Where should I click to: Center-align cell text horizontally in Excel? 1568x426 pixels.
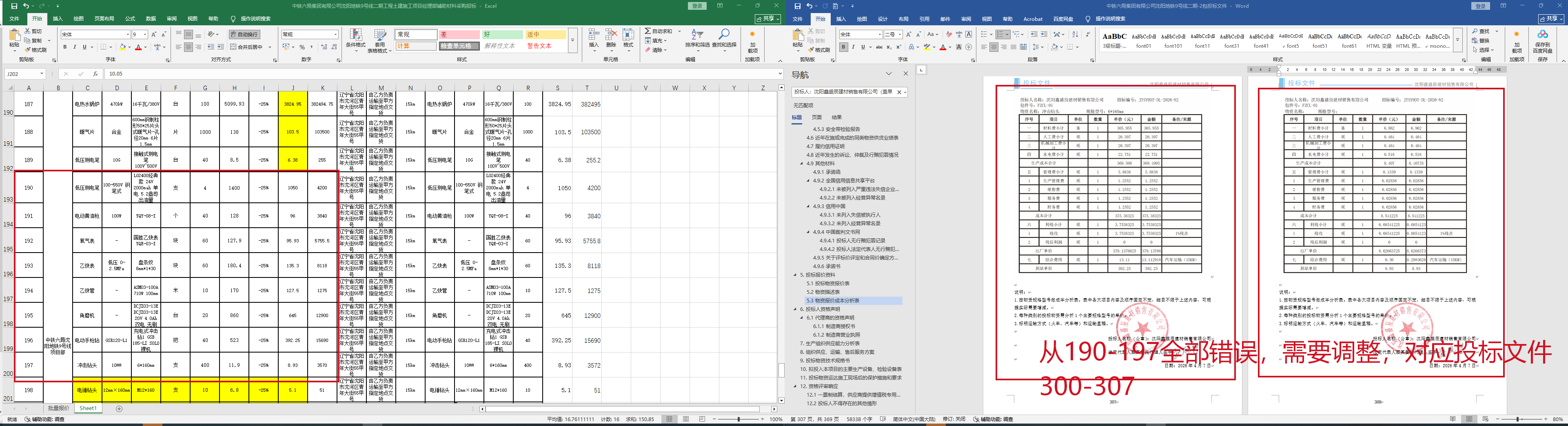point(188,47)
